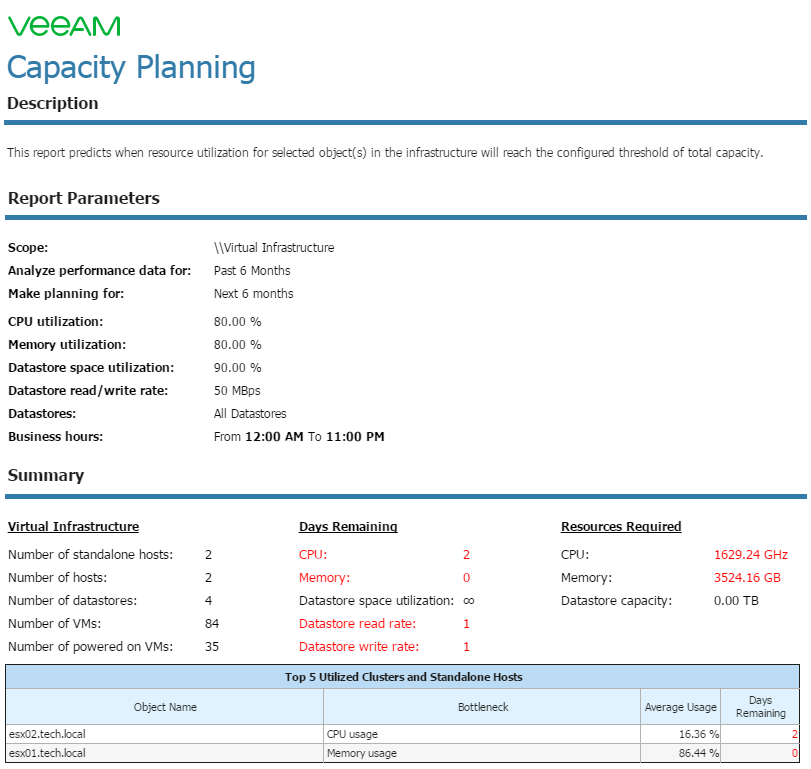Click the red Memory days remaining value 0
Viewport: 811px width, 769px height.
[466, 578]
